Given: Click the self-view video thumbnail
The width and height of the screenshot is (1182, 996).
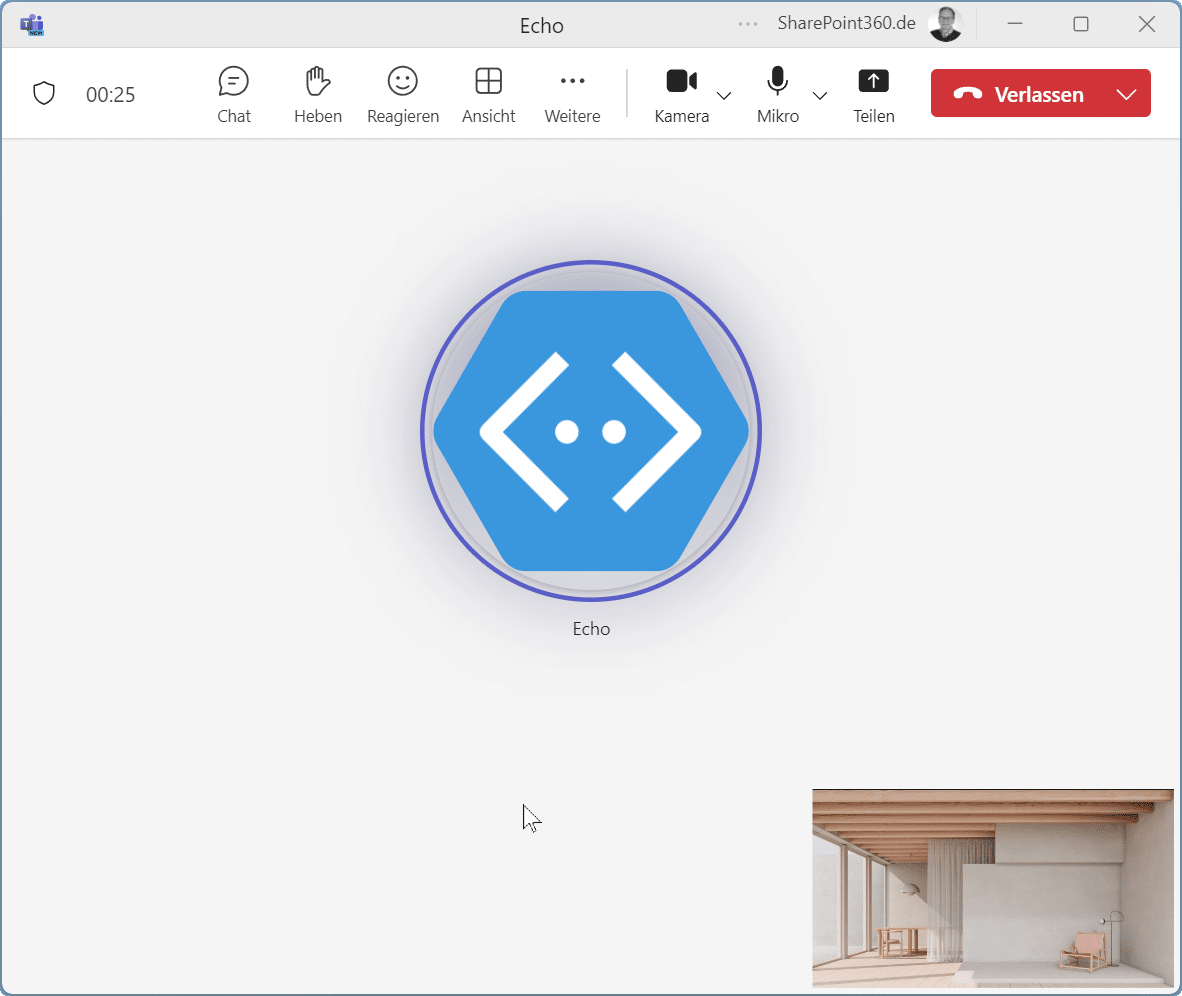Looking at the screenshot, I should click(992, 887).
